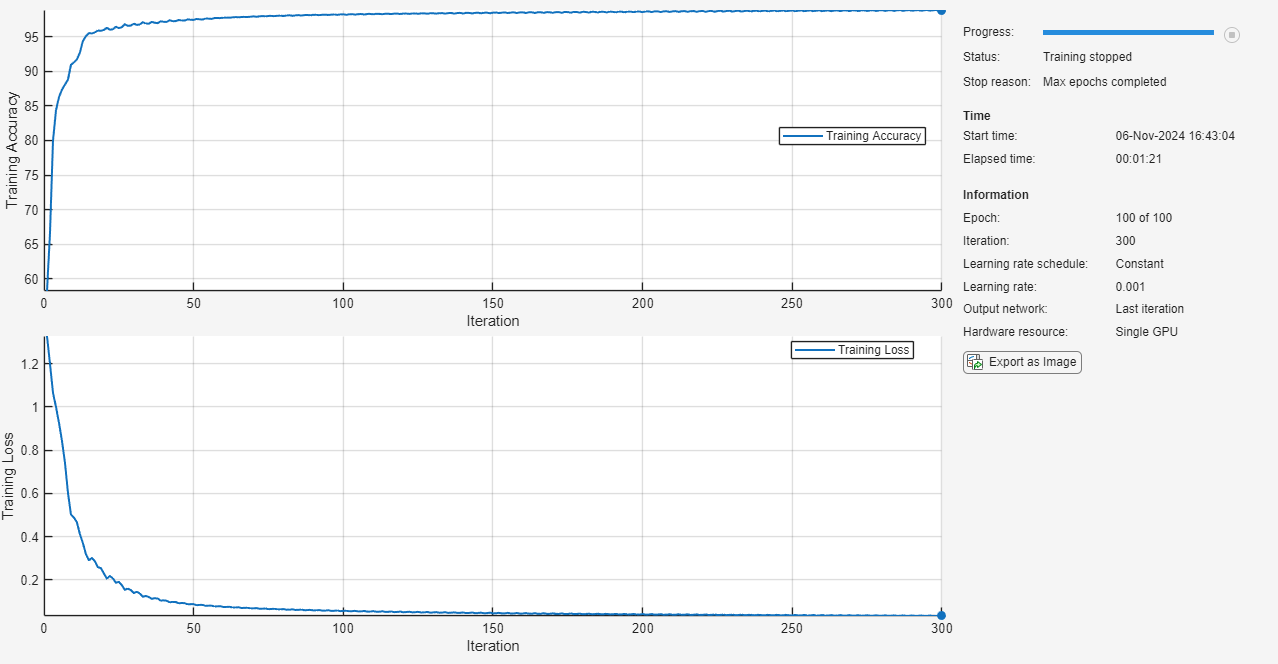Click the Training Loss y-axis label
The width and height of the screenshot is (1278, 664).
[10, 476]
